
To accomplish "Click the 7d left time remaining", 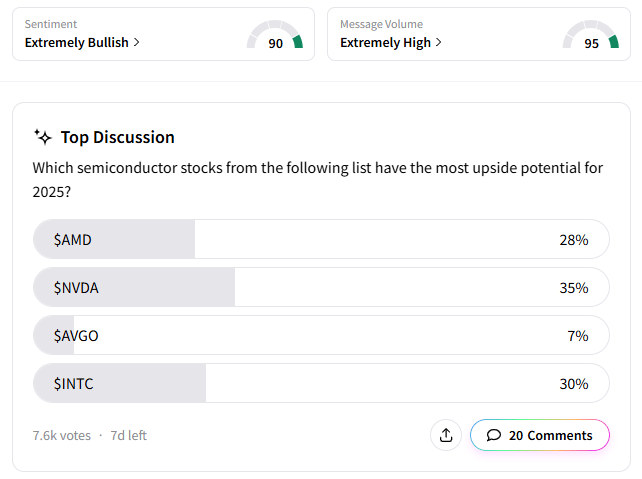I will click(x=129, y=435).
